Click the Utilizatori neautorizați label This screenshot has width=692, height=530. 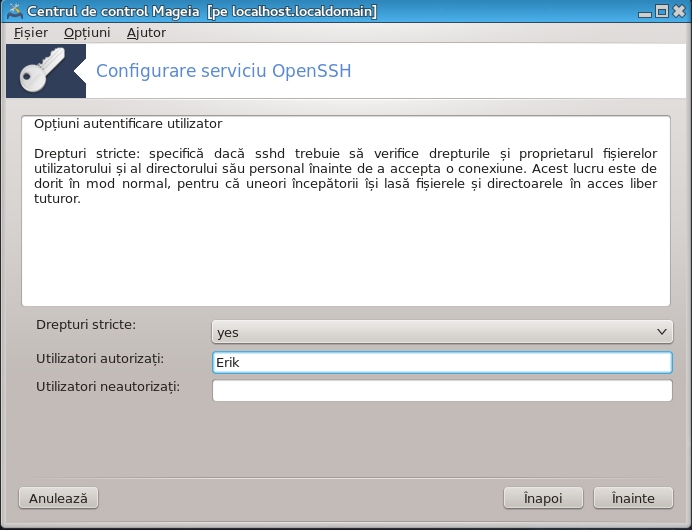pos(108,387)
